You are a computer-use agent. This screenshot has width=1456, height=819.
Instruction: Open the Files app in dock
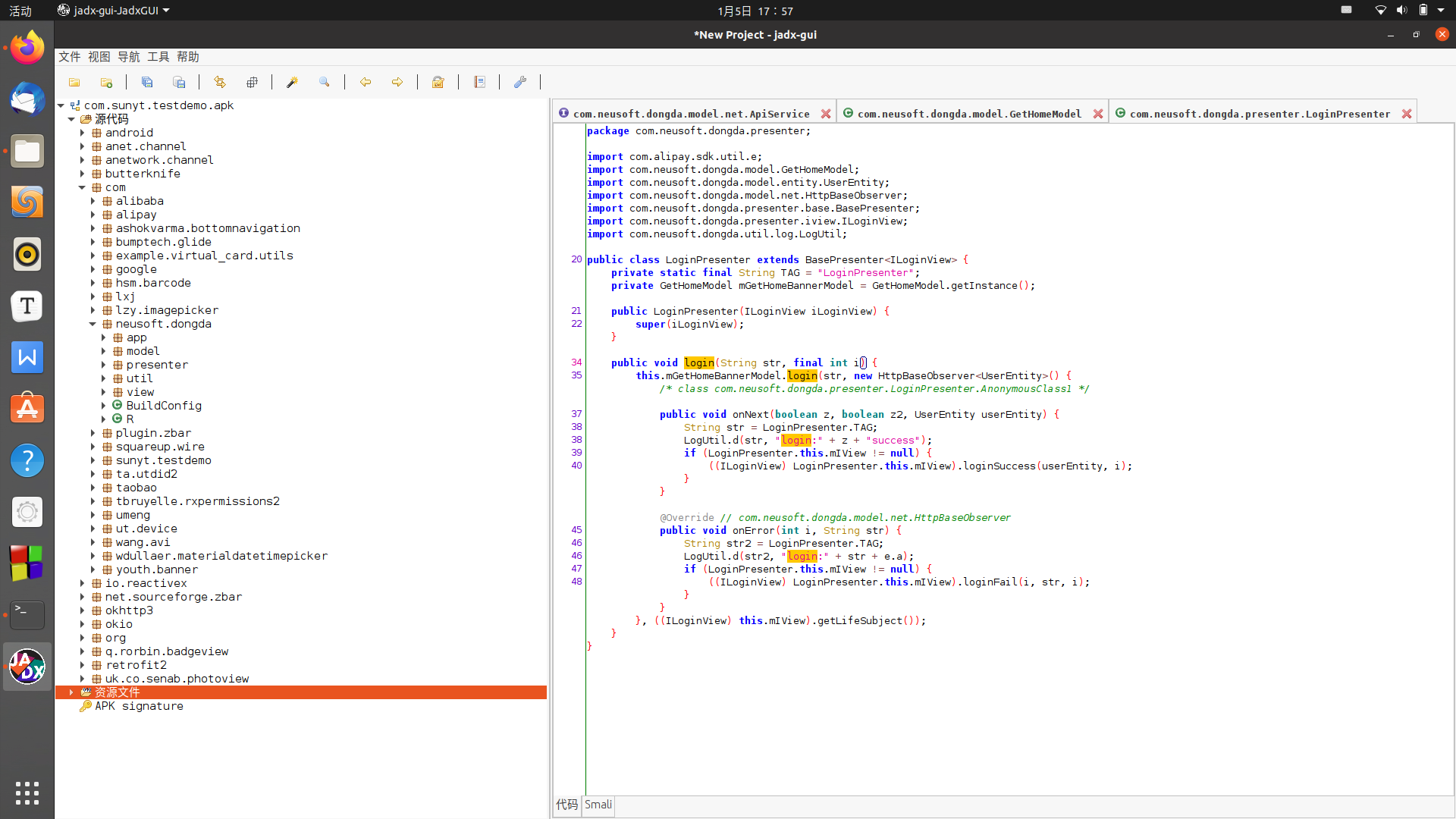[27, 151]
